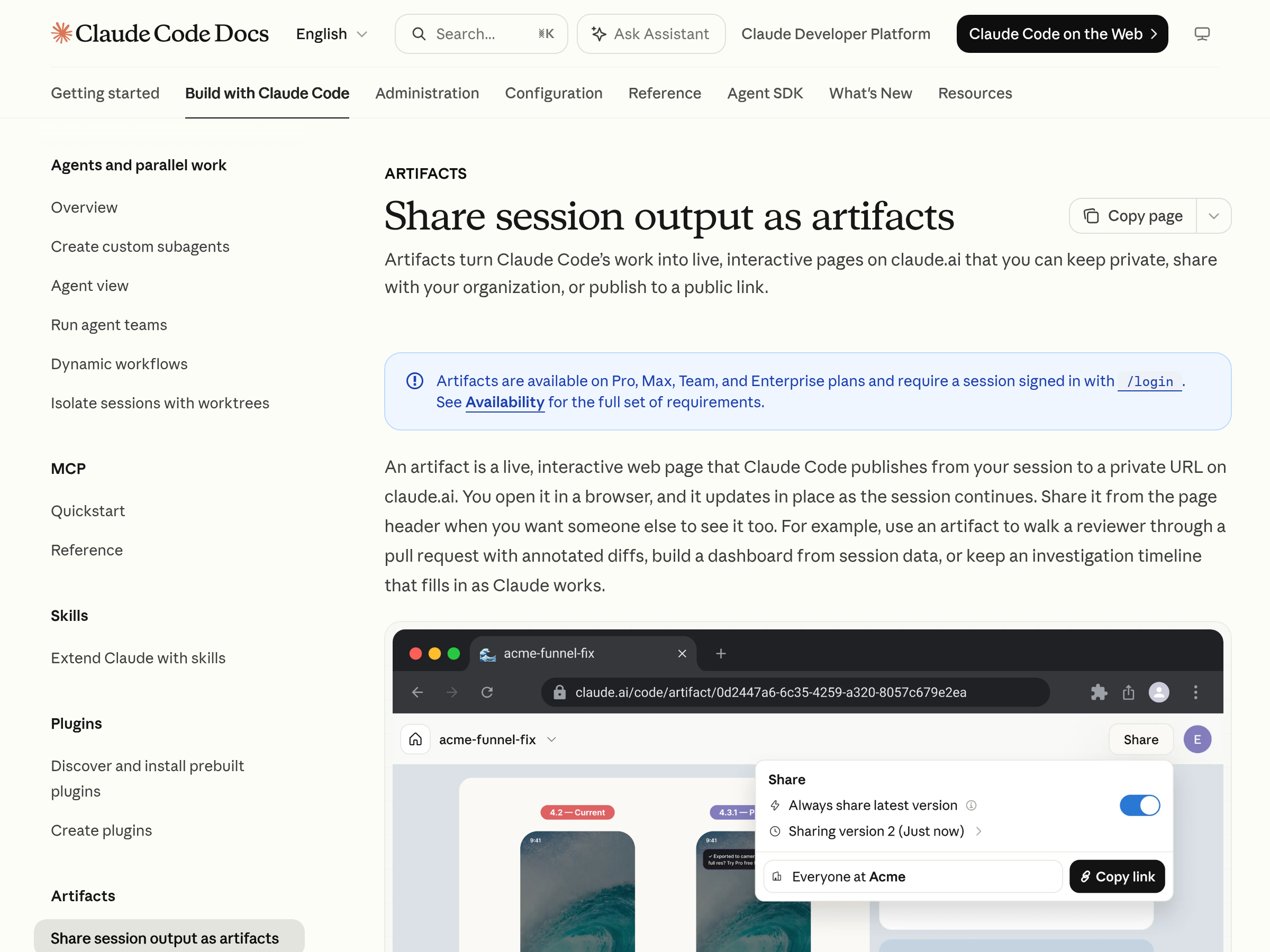Click the browser back arrow in screenshot
1270x952 pixels.
click(418, 693)
